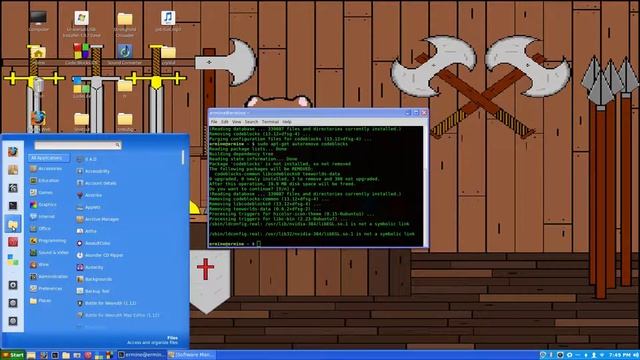Open the Files favorite in the menu sidebar
Screen dimensions: 640x360
[13, 224]
